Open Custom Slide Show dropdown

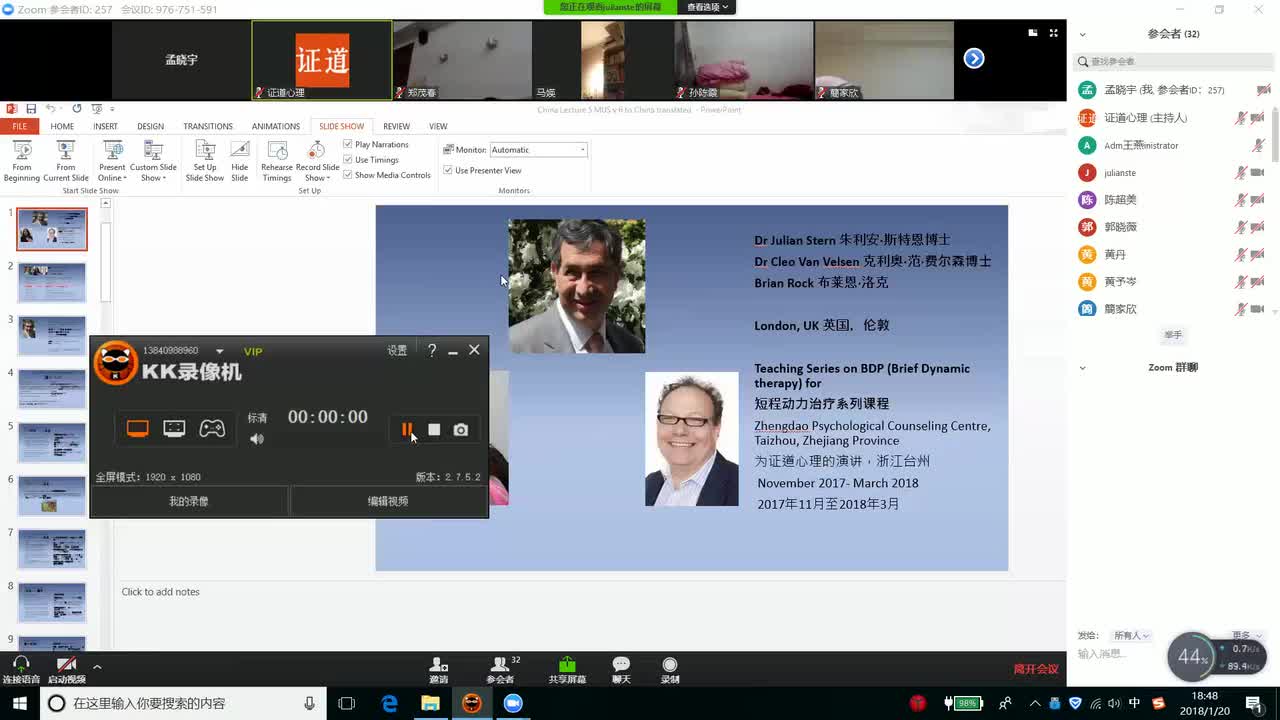coord(153,160)
